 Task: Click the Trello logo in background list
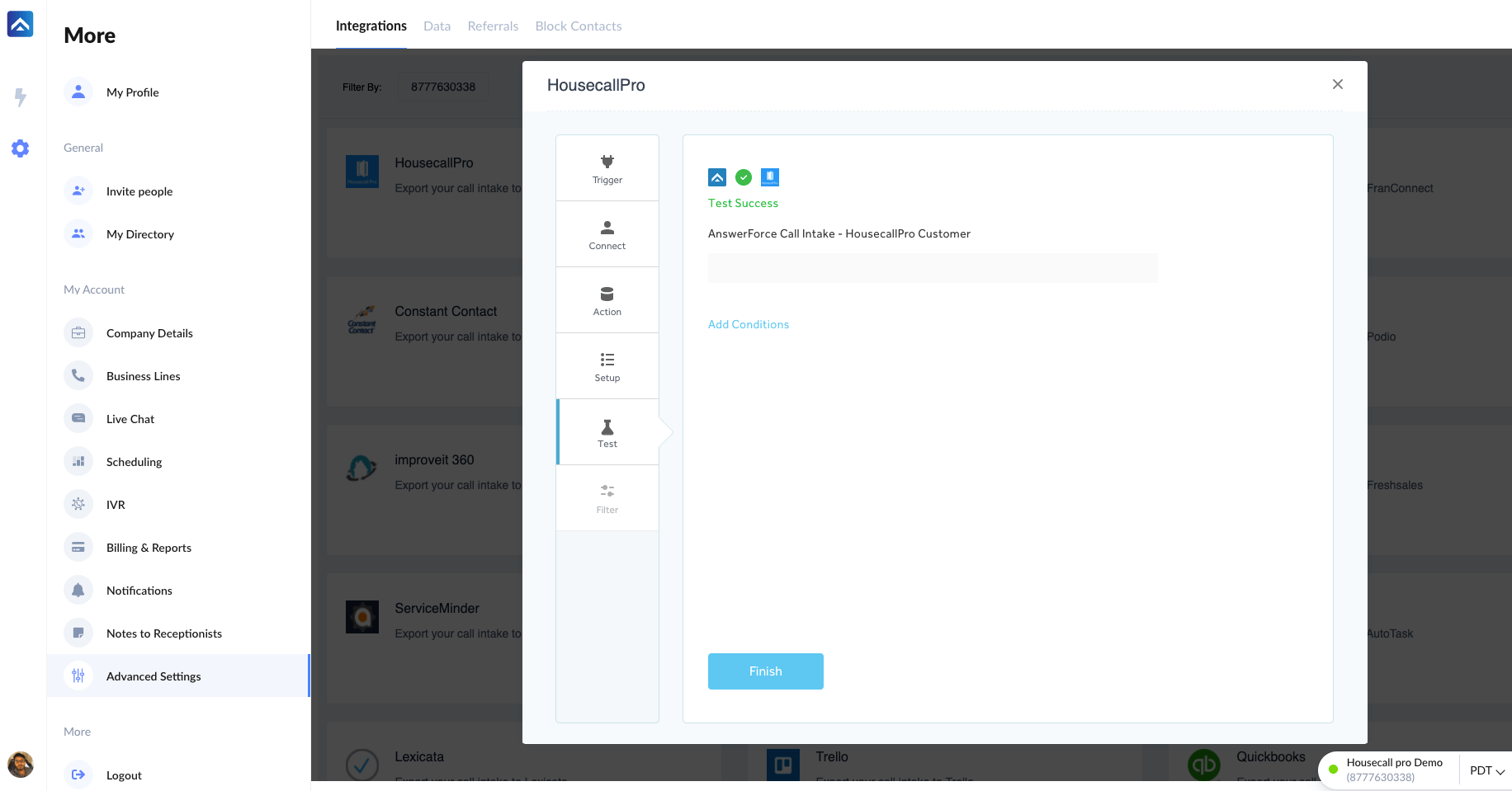783,765
